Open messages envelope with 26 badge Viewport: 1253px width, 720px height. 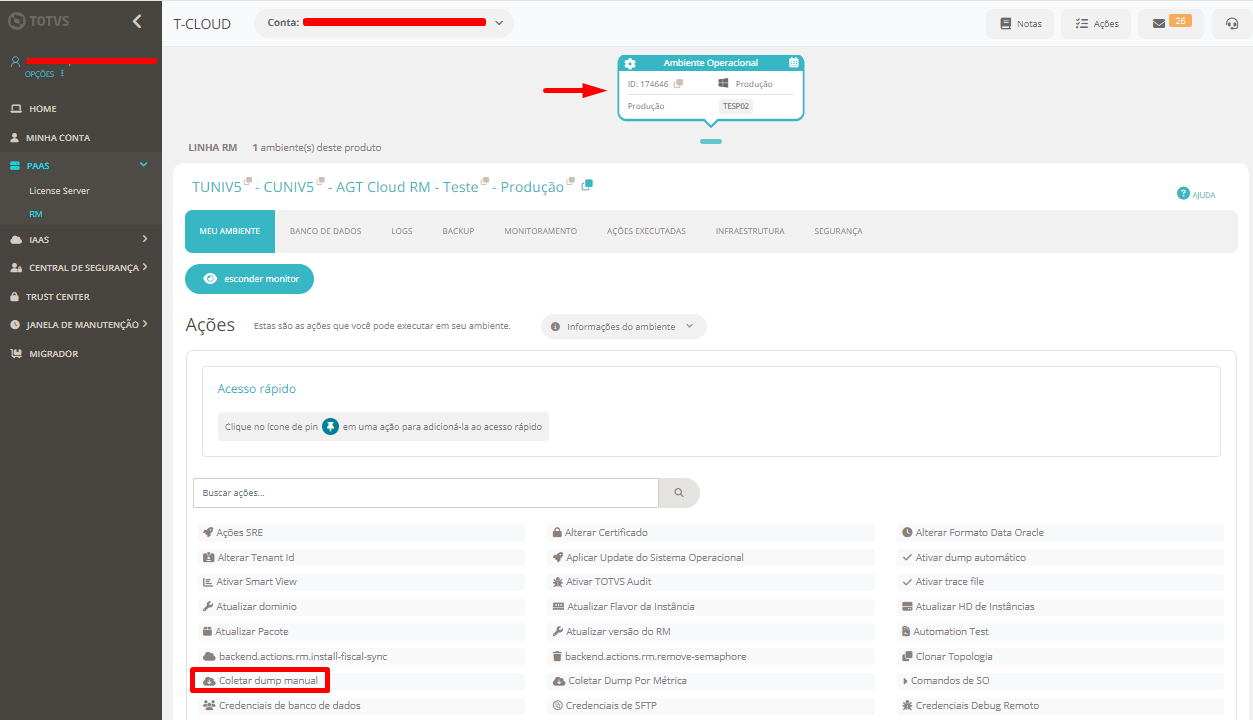coord(1171,23)
